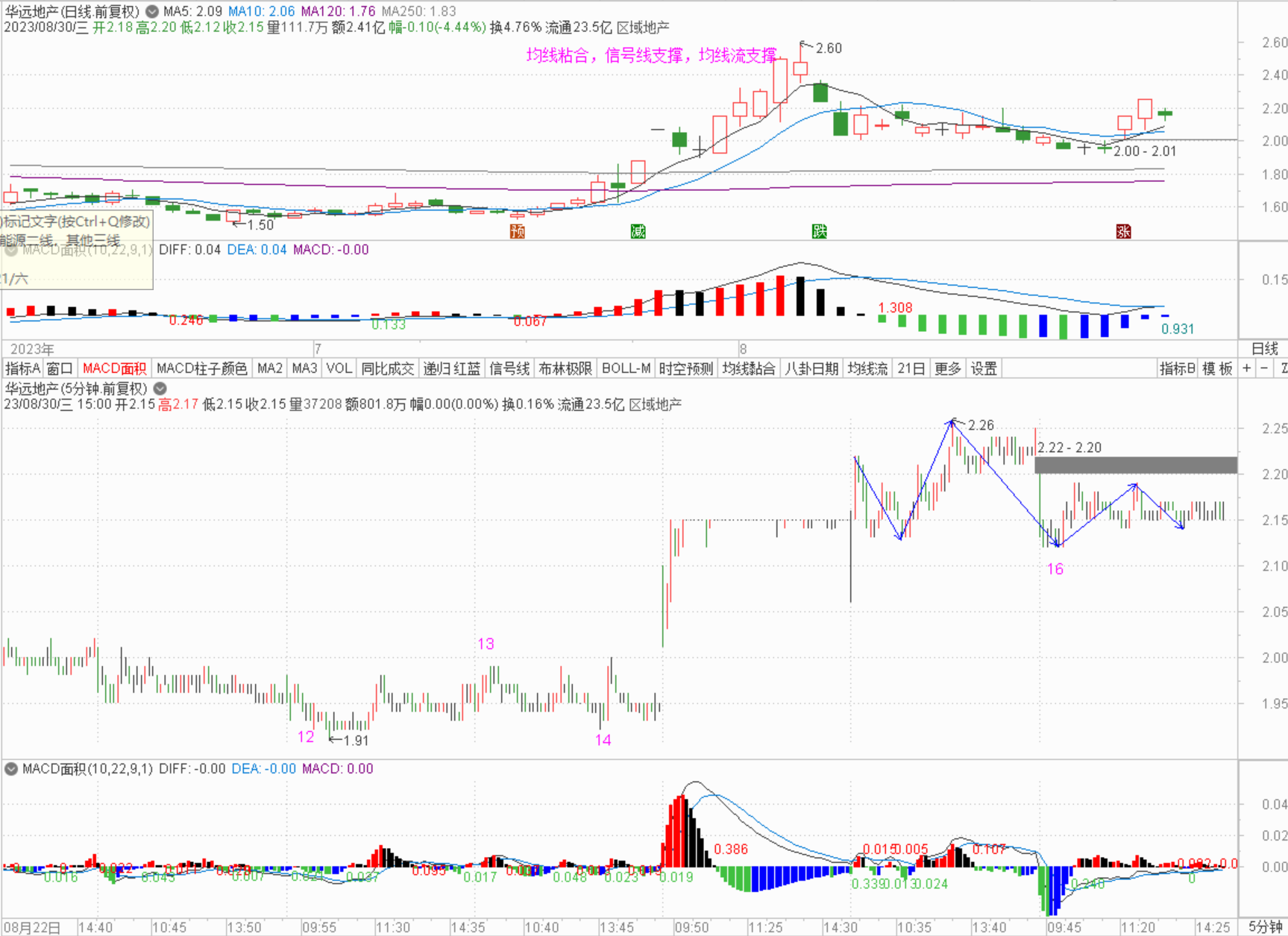The width and height of the screenshot is (1288, 936).
Task: Click the DEA: 0.04 value in daily MACD
Action: coord(257,250)
